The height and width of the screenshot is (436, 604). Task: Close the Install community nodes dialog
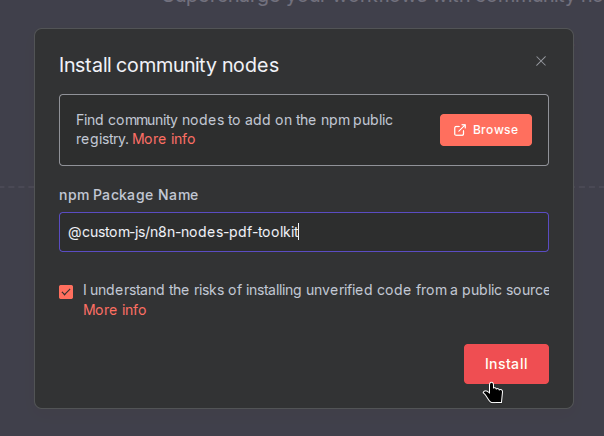click(541, 61)
